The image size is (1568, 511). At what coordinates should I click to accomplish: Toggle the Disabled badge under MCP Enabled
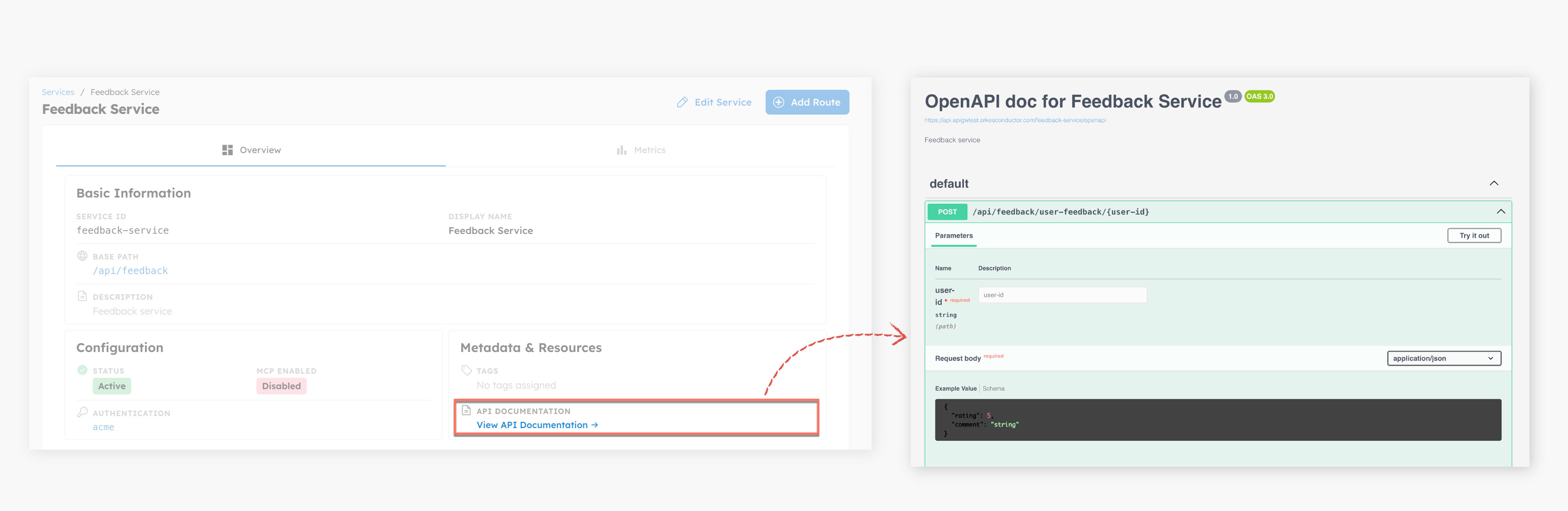(x=281, y=385)
